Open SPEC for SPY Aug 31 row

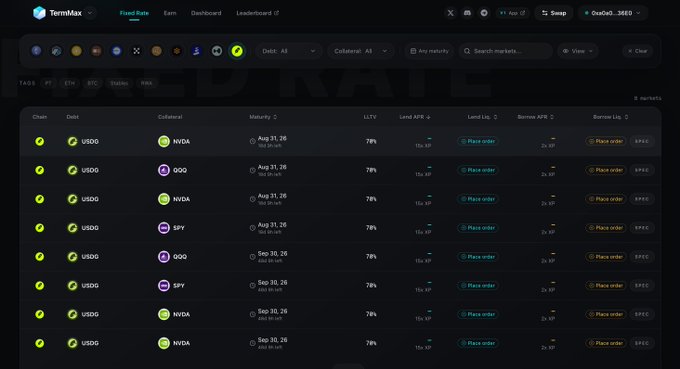642,228
